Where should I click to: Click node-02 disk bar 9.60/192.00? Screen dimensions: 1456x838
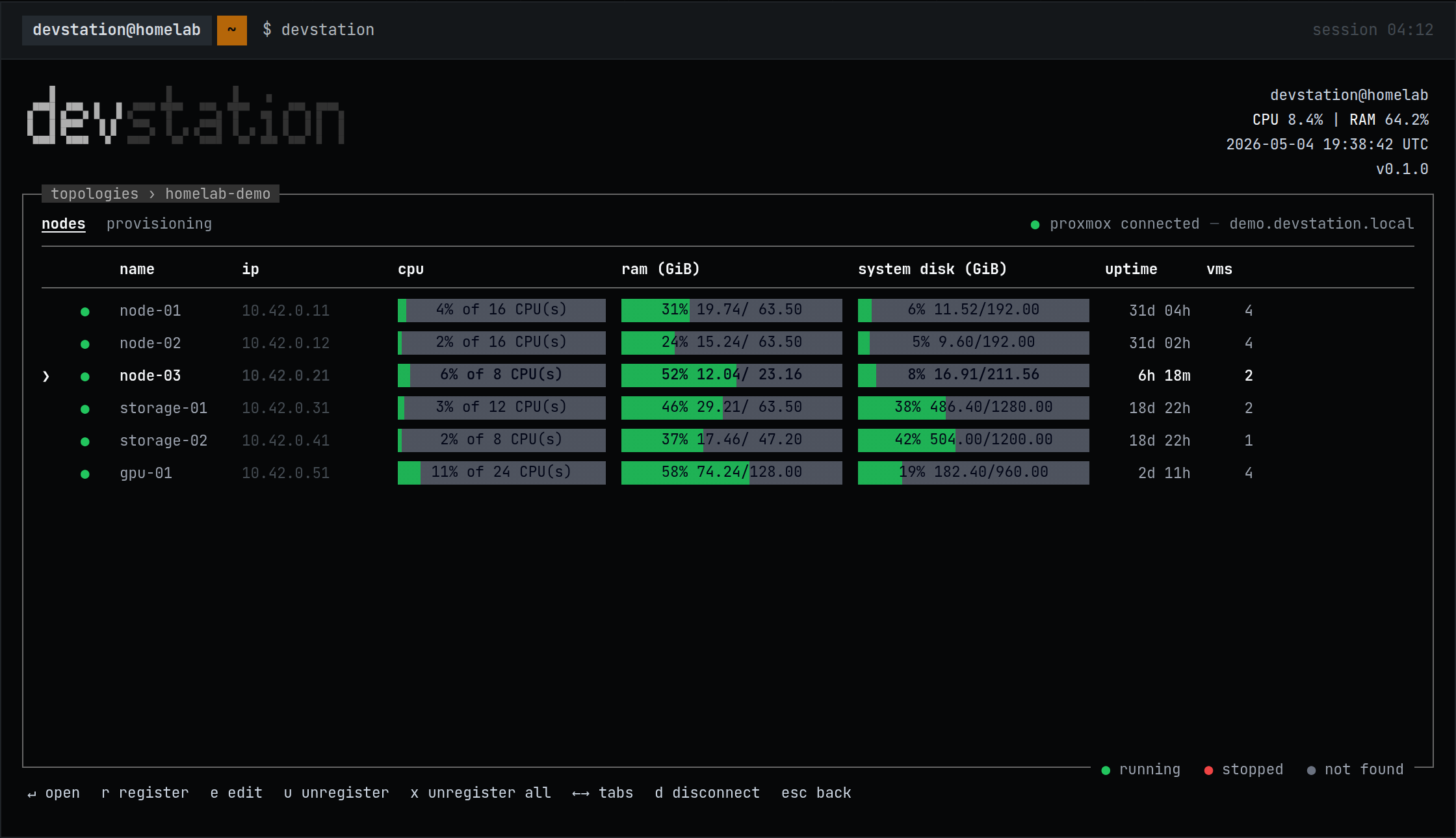[974, 343]
